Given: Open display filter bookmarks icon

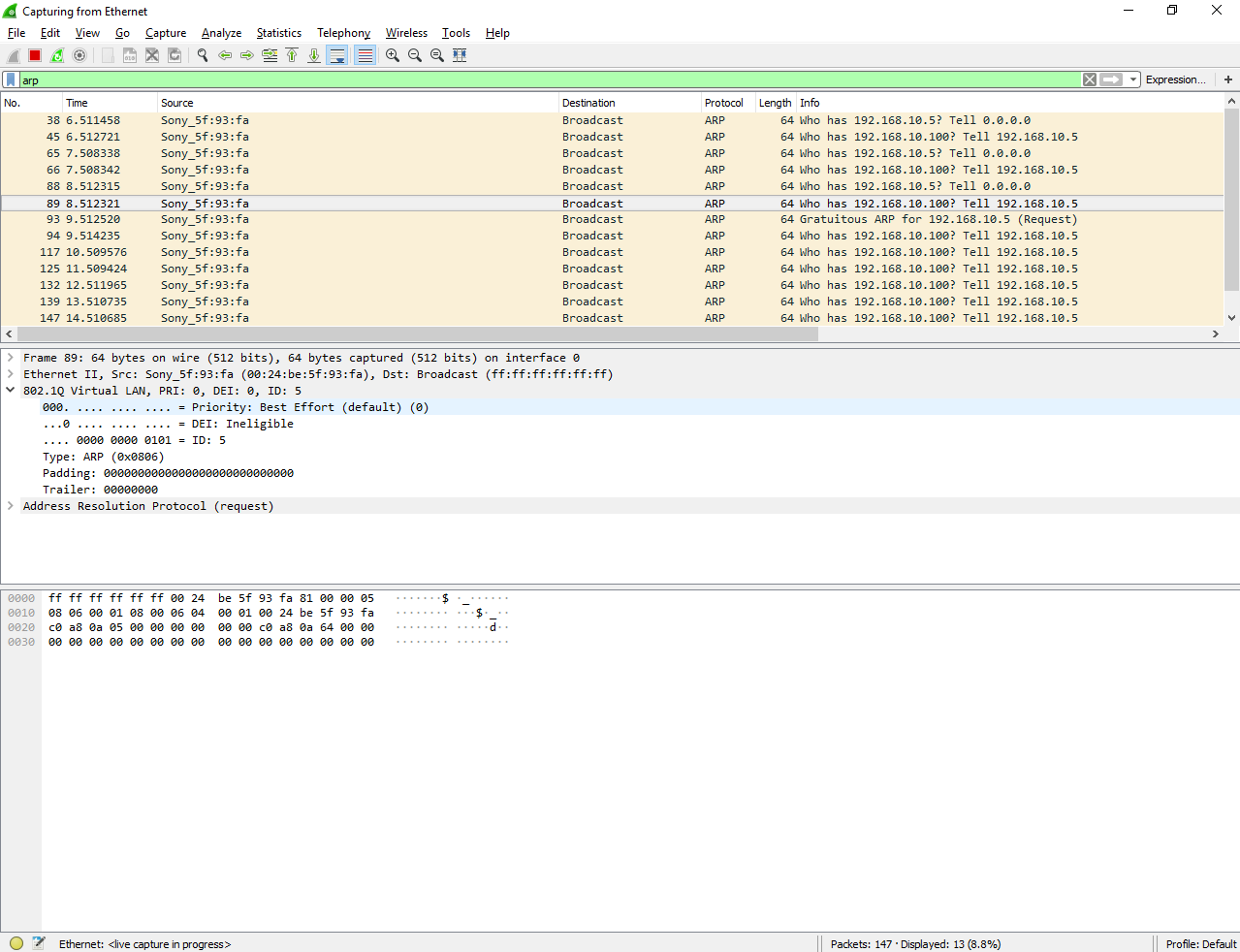Looking at the screenshot, I should tap(11, 79).
